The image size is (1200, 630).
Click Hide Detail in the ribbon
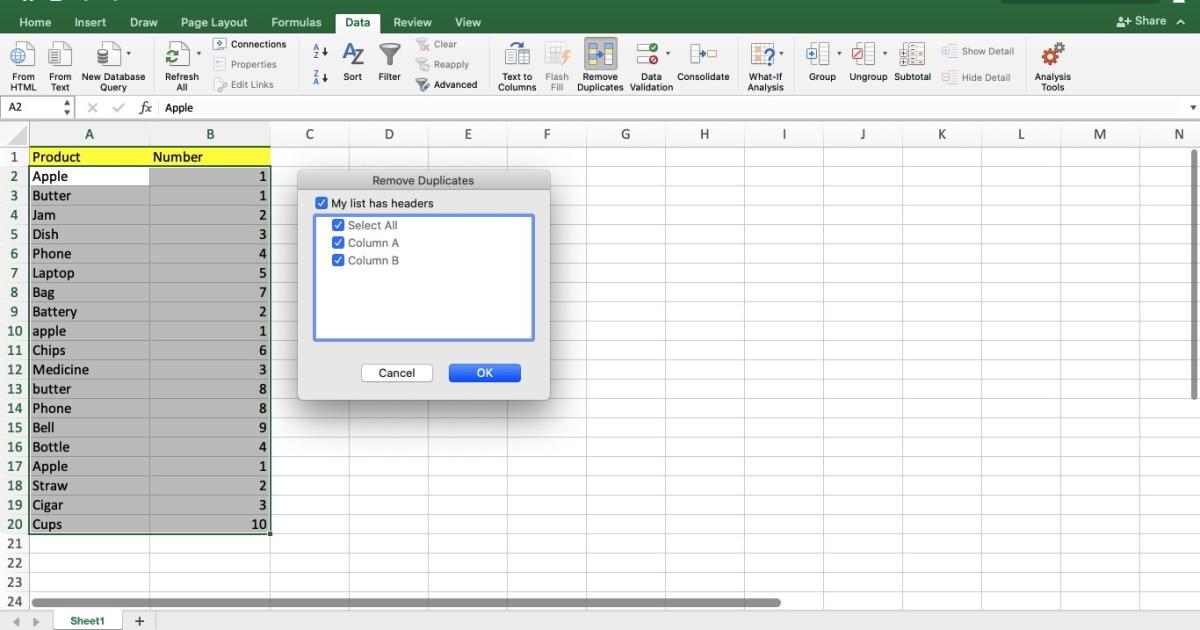tap(976, 77)
